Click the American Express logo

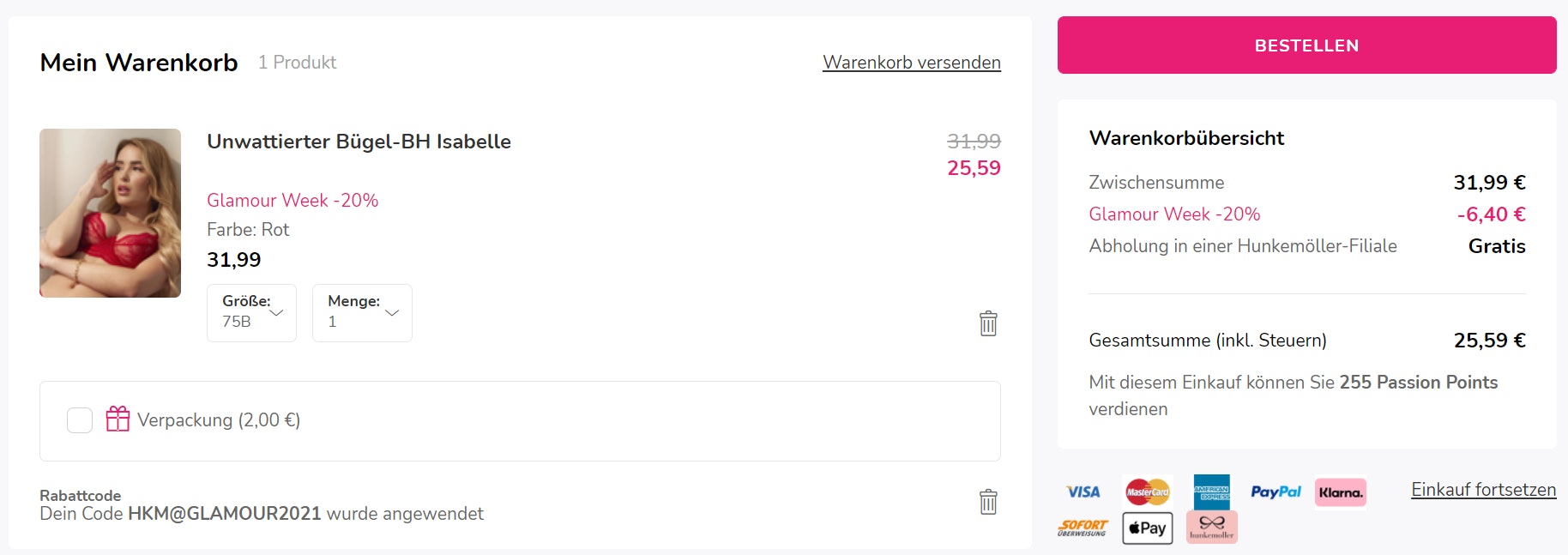point(1211,492)
